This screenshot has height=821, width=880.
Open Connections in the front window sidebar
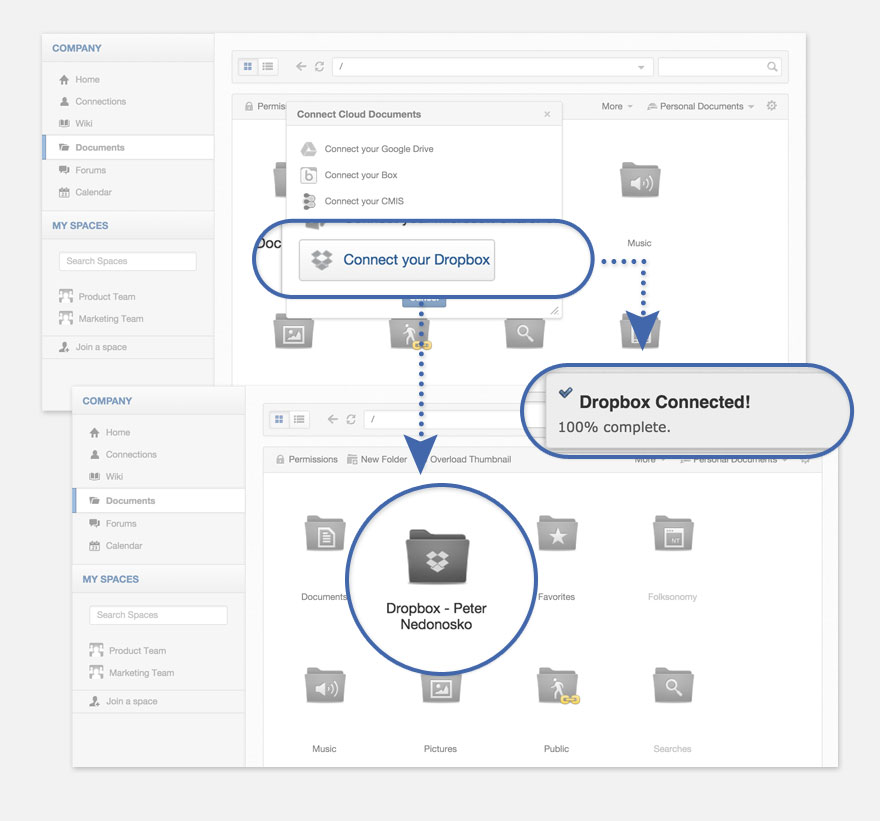[123, 455]
